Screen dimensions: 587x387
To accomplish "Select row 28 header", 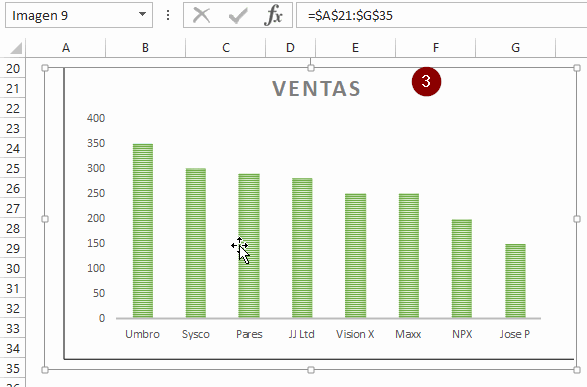I will click(x=13, y=229).
